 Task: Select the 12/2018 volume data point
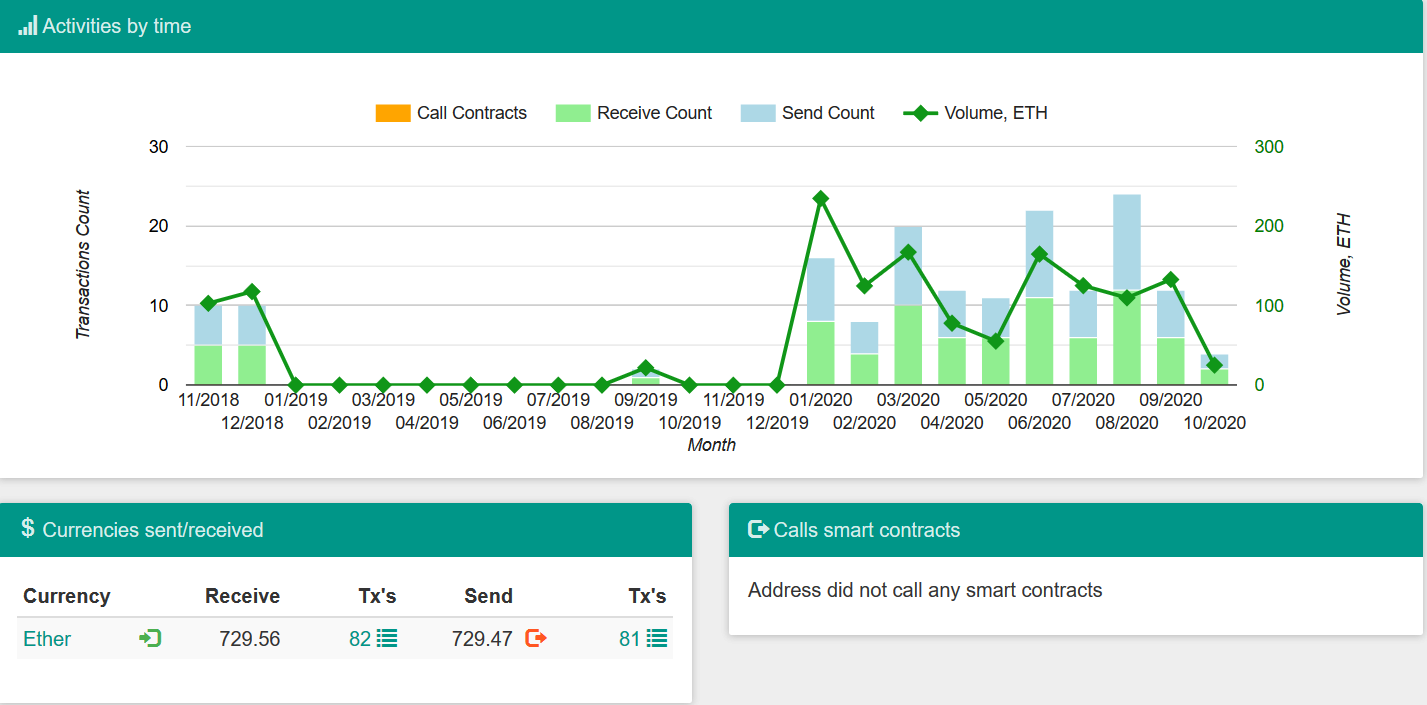252,292
